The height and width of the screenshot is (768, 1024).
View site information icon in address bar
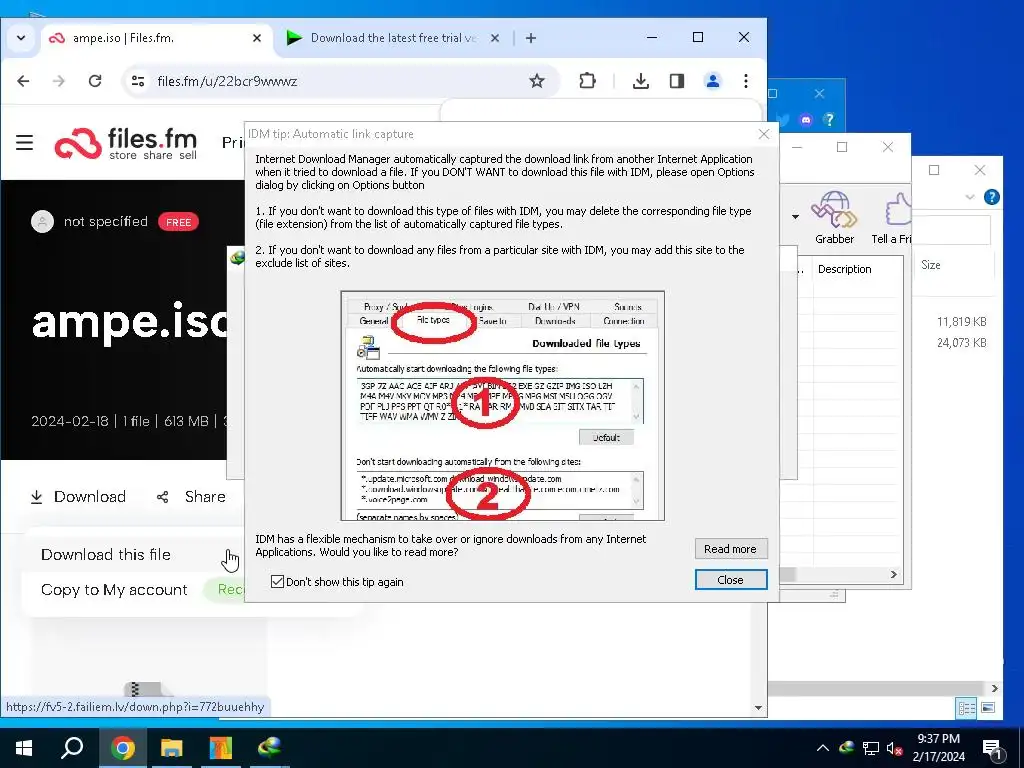point(138,81)
